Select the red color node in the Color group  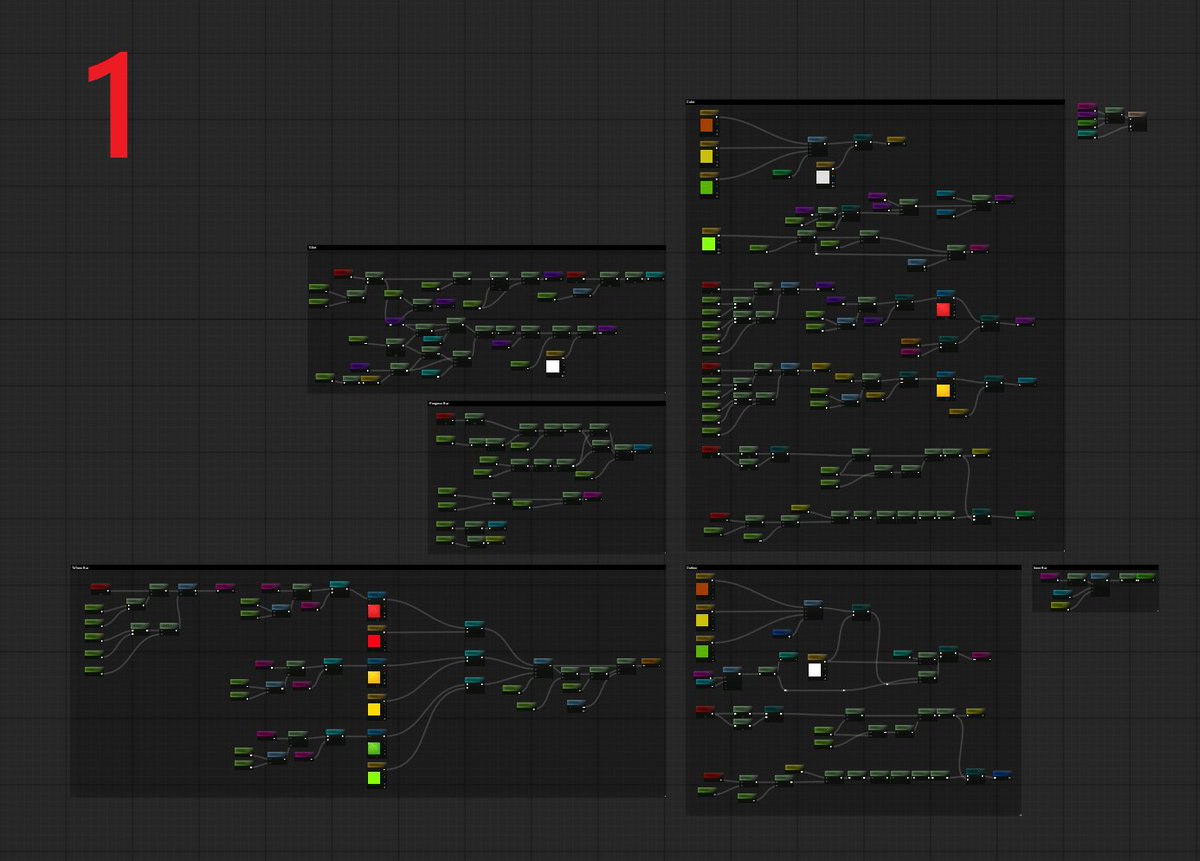944,305
